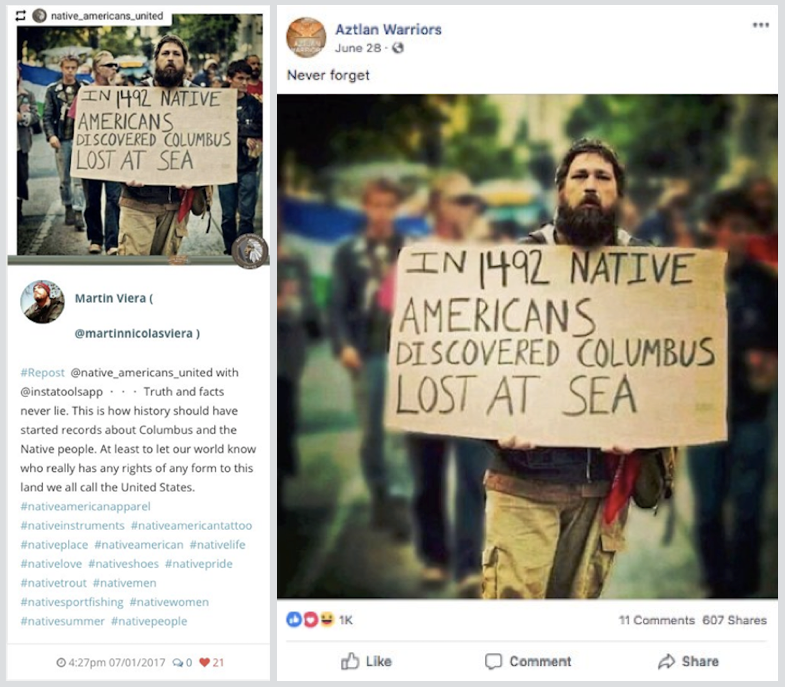Click the laughing face reaction icon
Viewport: 785px width, 687px height.
click(327, 620)
